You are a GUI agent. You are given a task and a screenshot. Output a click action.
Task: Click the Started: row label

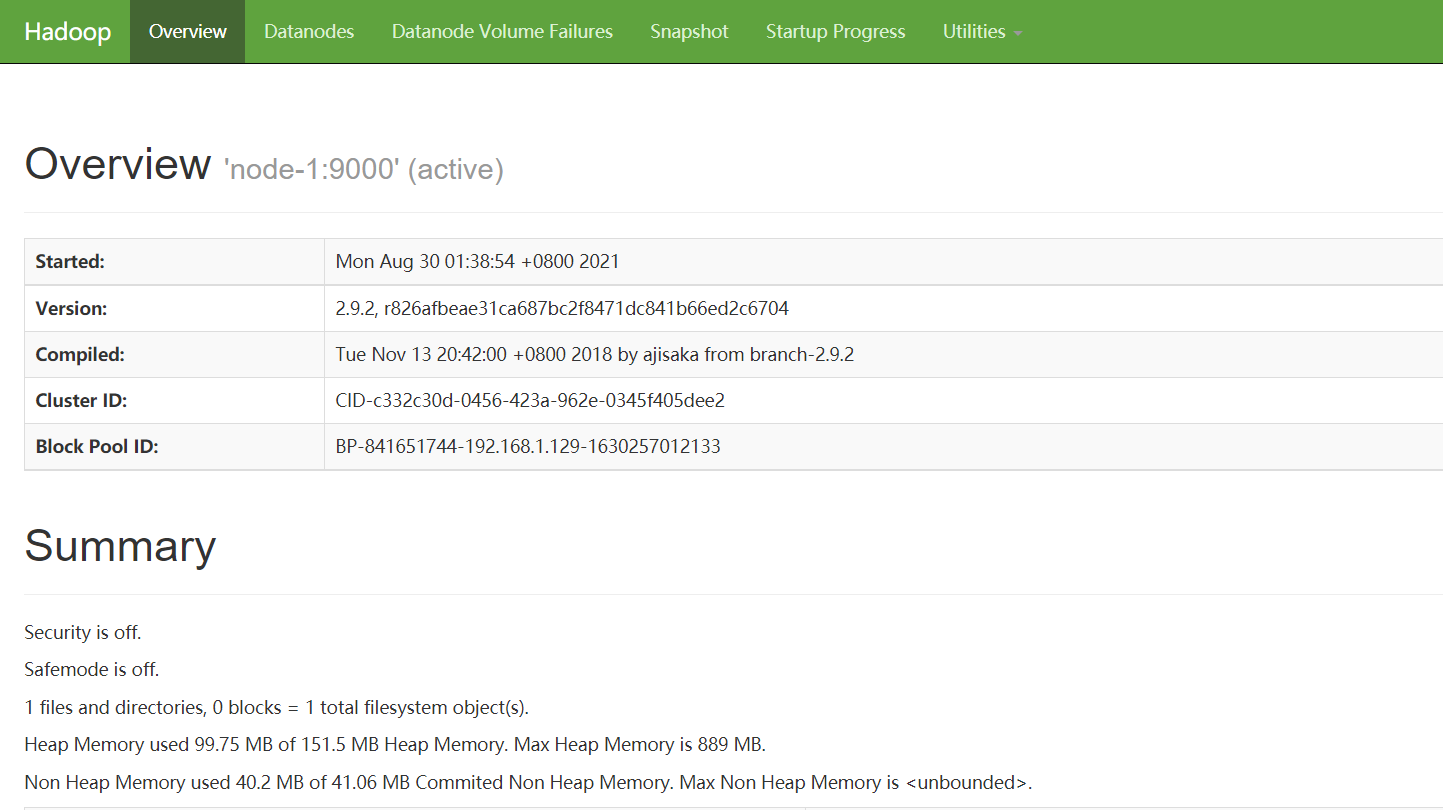70,262
